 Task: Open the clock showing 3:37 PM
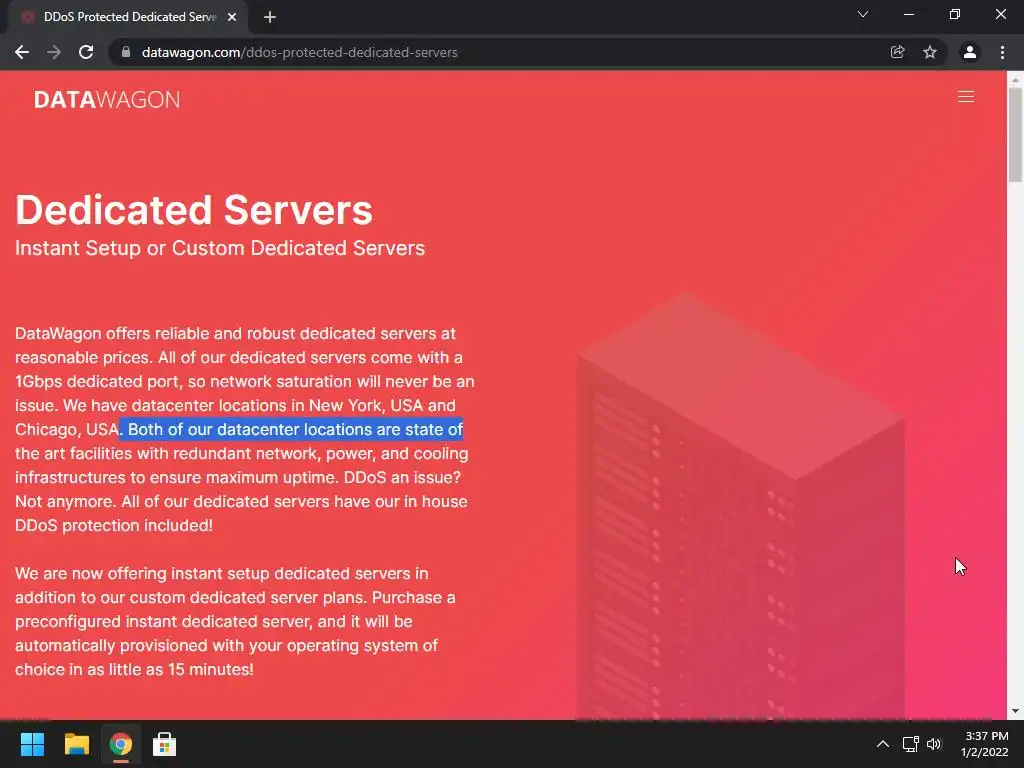click(985, 744)
